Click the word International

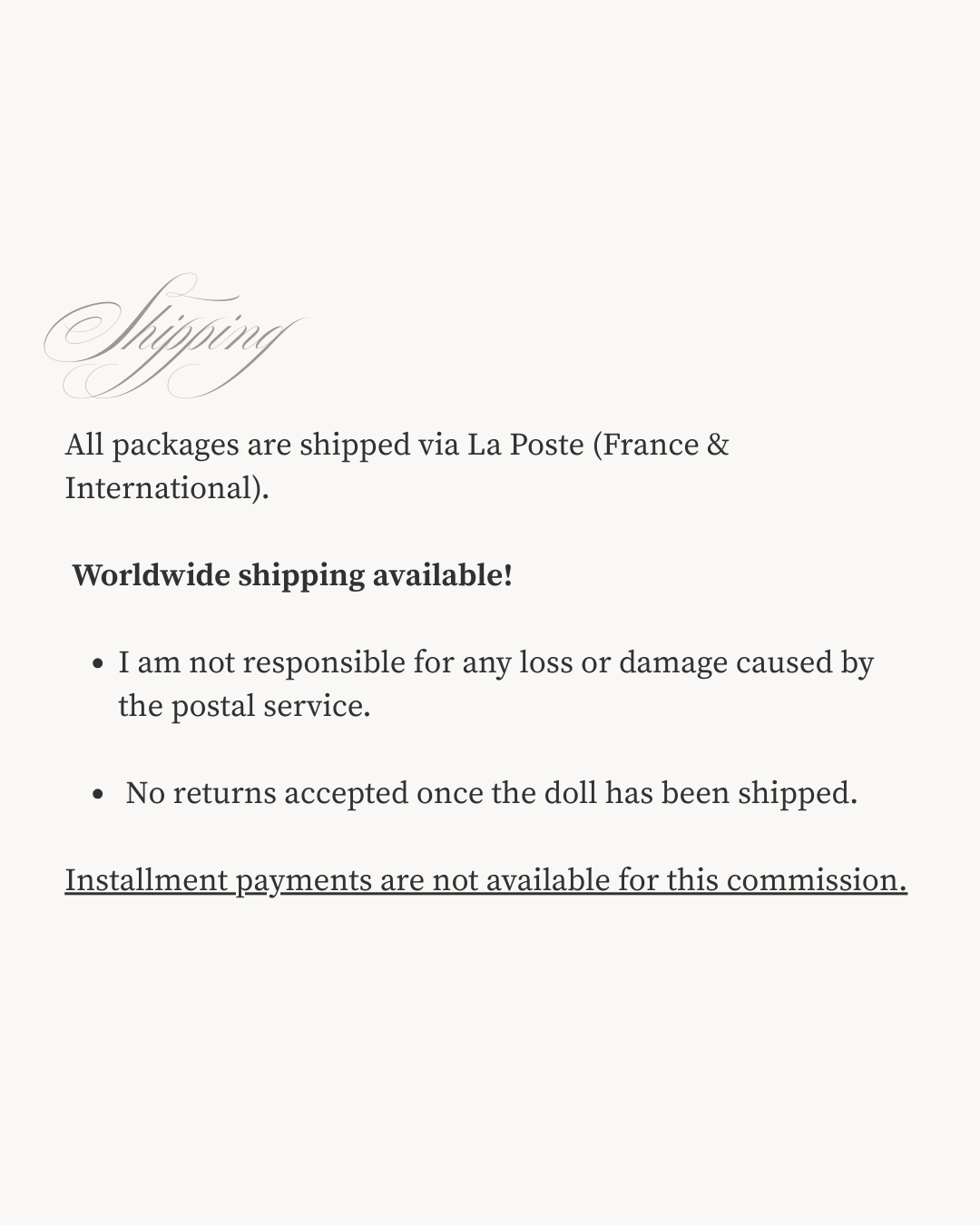163,488
